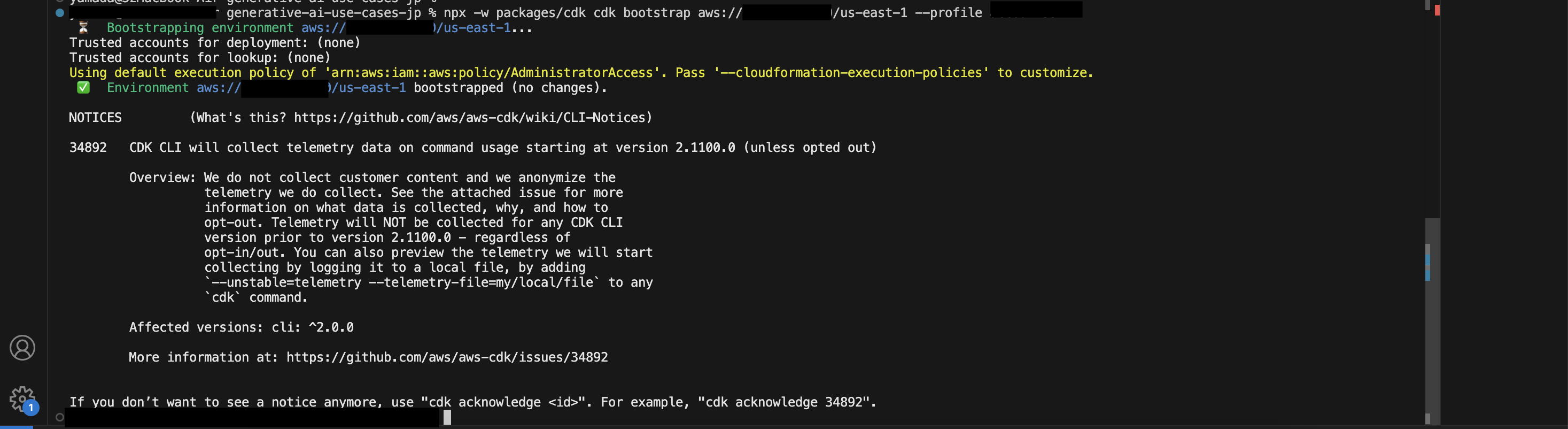
Task: Open the CLI-Notices wiki link
Action: coord(472,118)
